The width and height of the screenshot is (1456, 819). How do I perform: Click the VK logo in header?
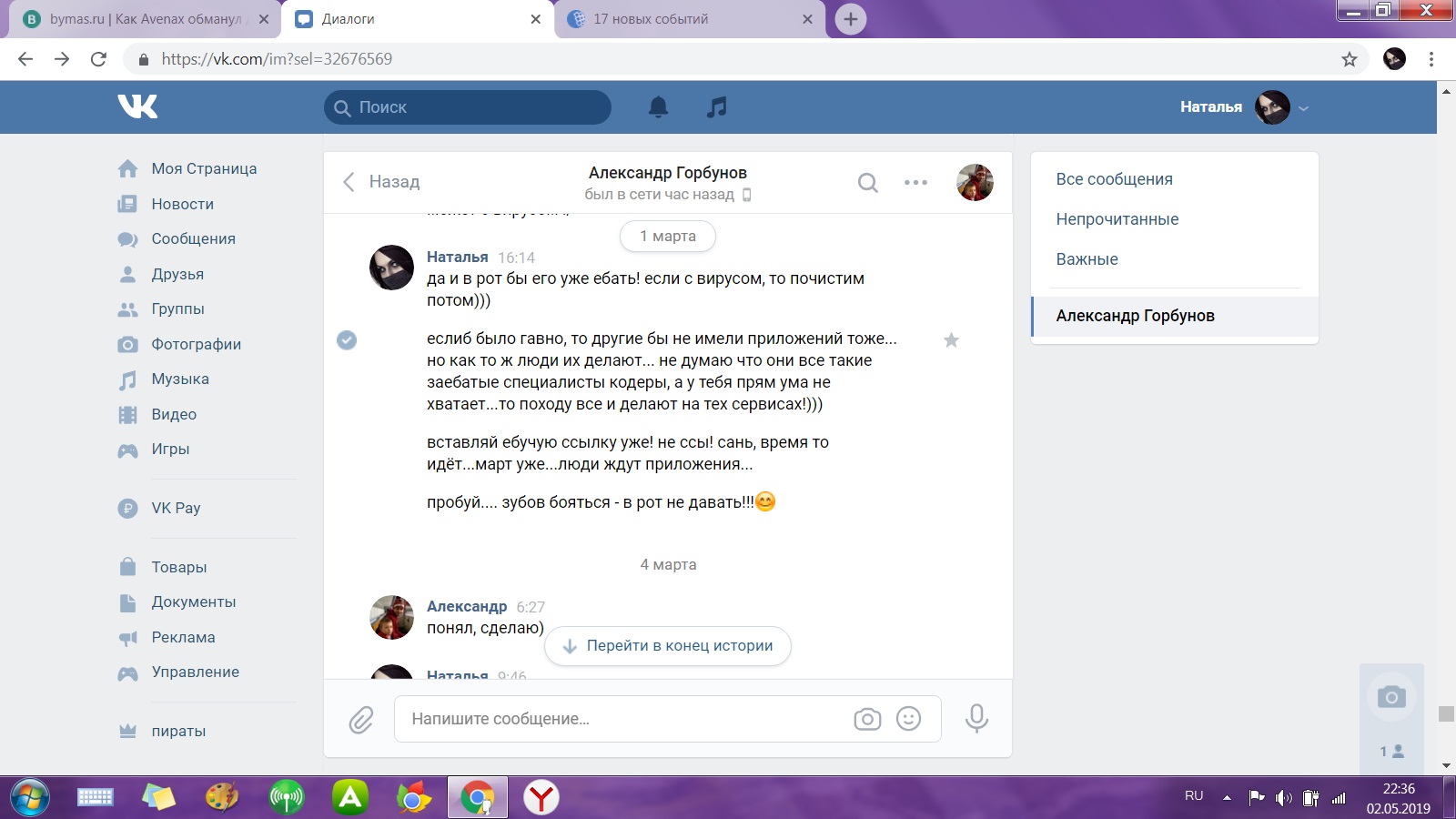[137, 106]
